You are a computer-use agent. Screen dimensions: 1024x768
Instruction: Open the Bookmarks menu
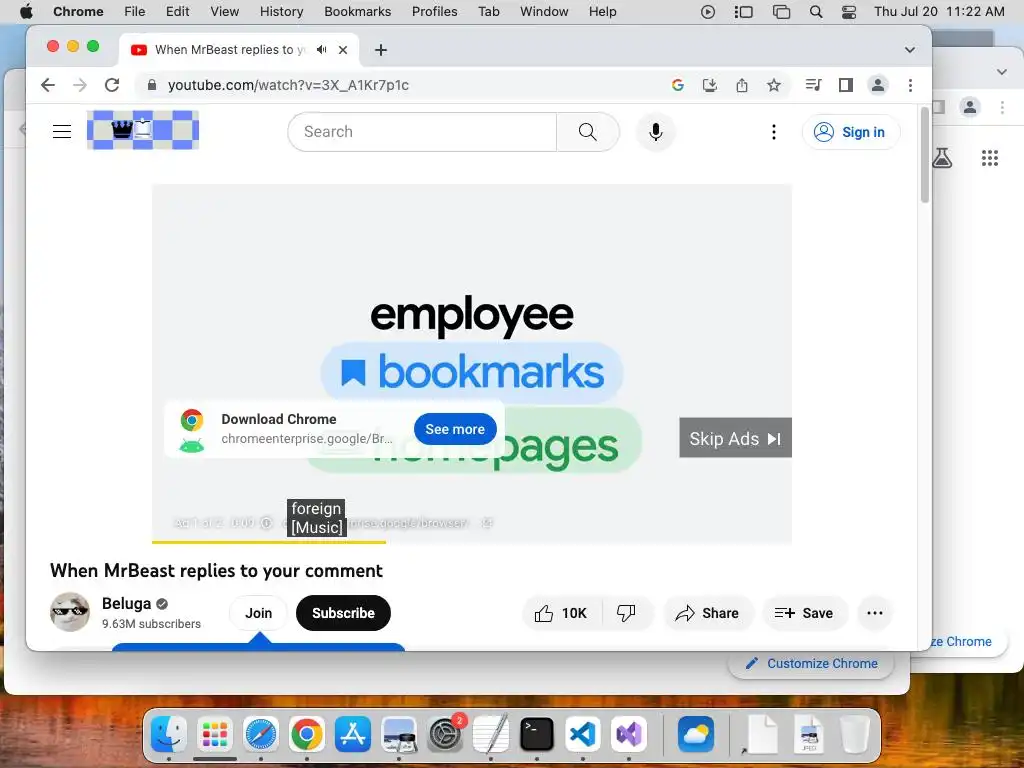click(358, 12)
